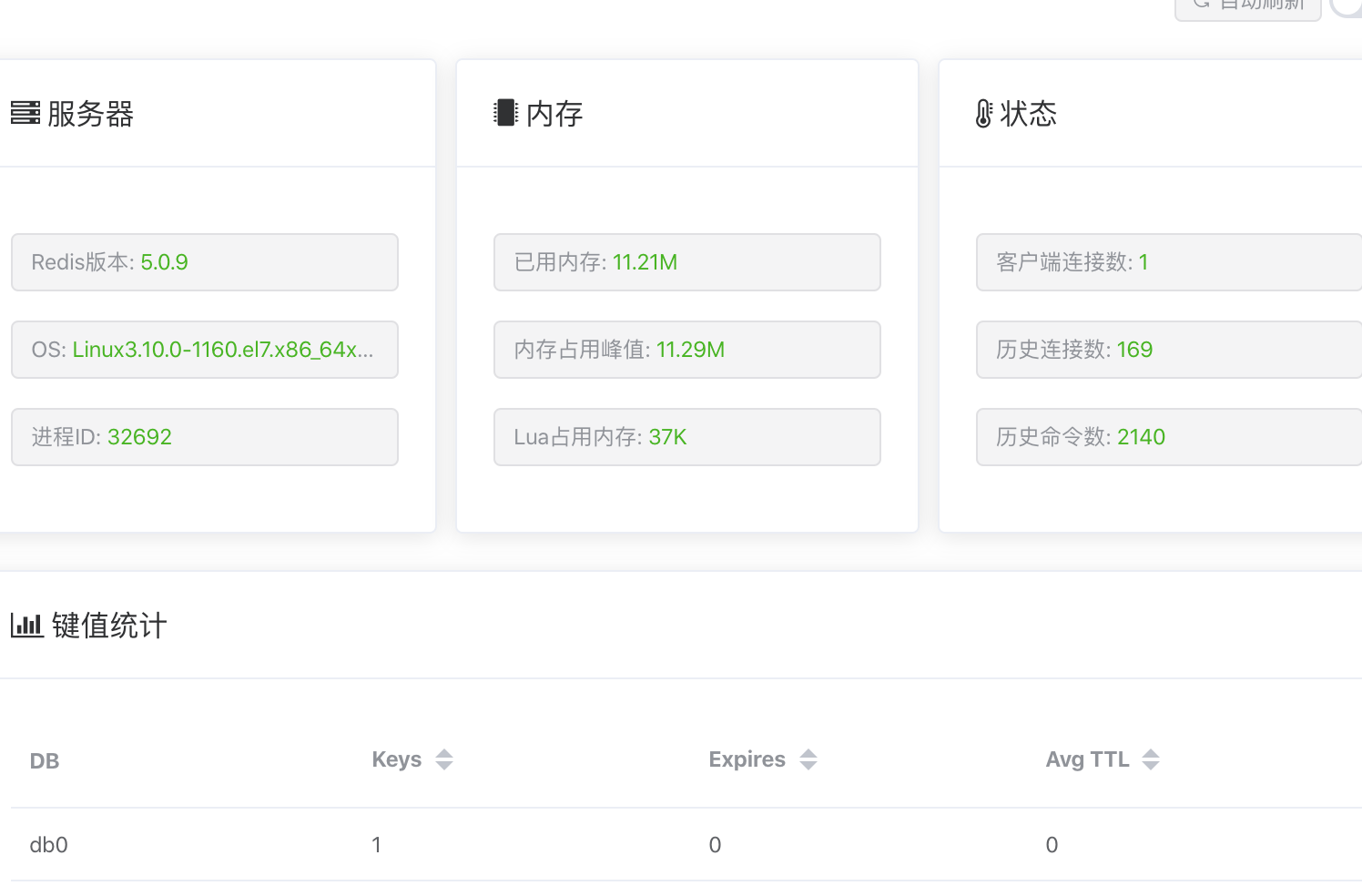The height and width of the screenshot is (896, 1362).
Task: Click the 历史连接数 169 tag
Action: point(1169,350)
